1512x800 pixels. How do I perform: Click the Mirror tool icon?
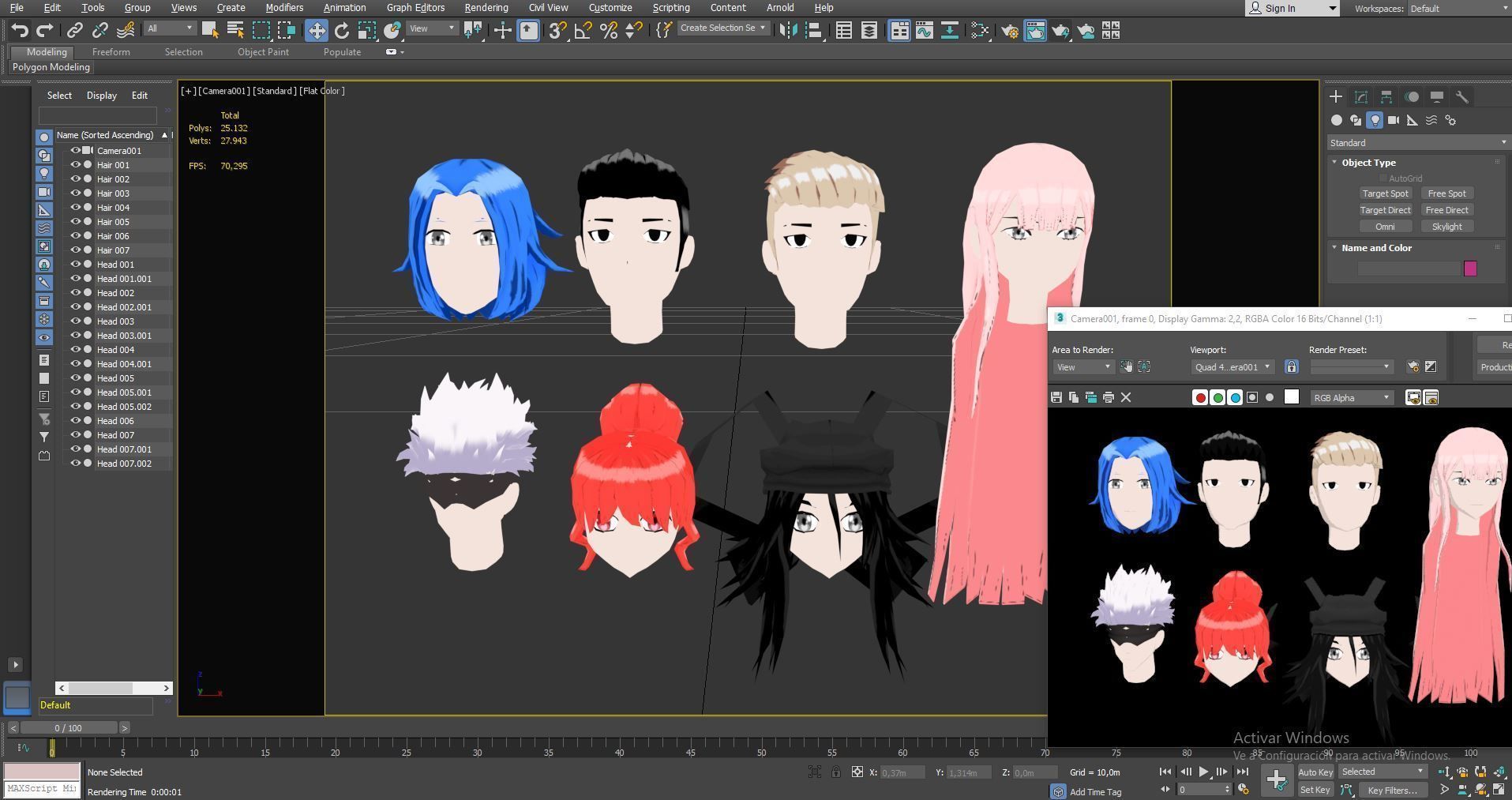[788, 31]
